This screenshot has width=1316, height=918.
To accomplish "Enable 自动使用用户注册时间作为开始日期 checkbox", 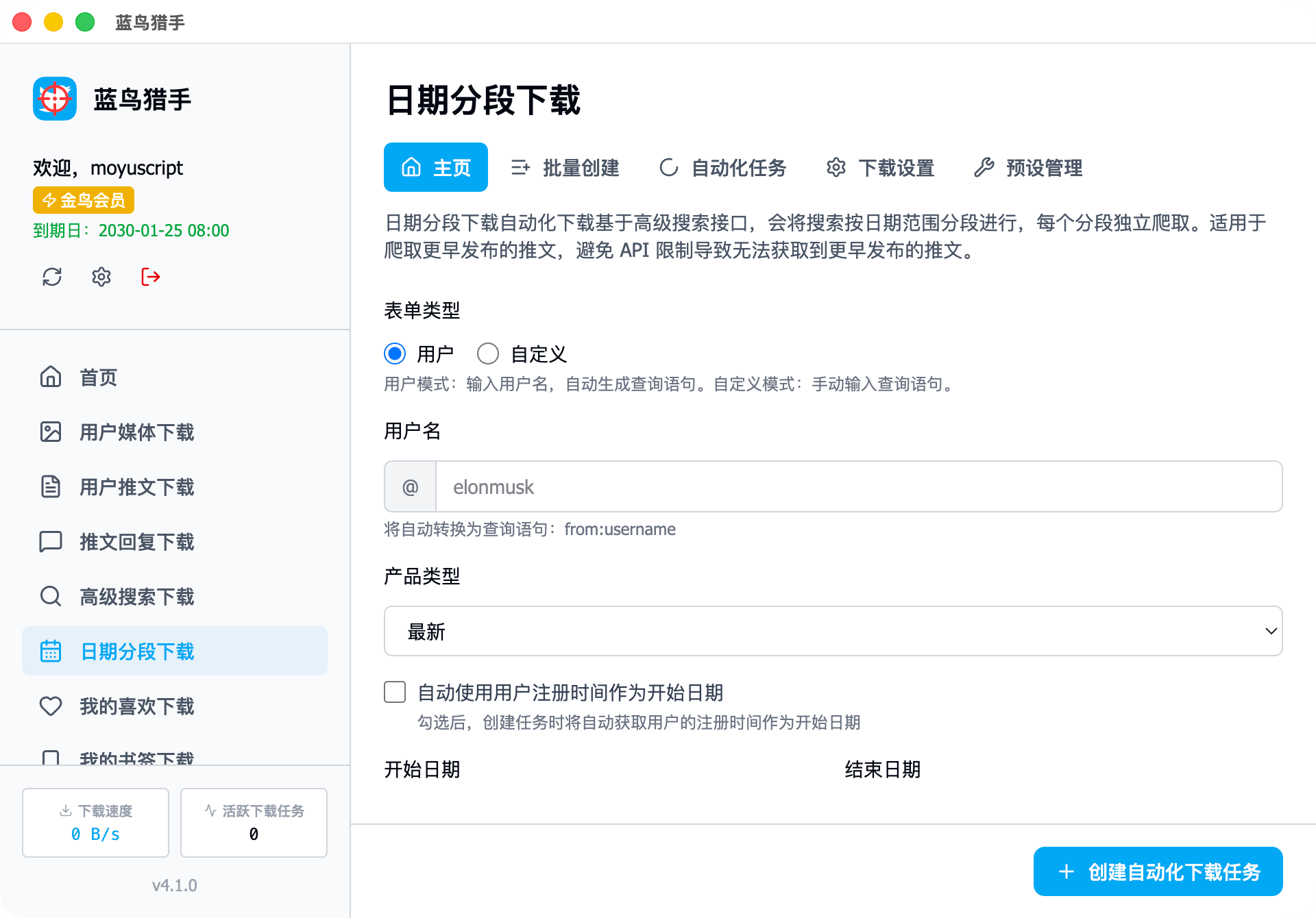I will (395, 692).
